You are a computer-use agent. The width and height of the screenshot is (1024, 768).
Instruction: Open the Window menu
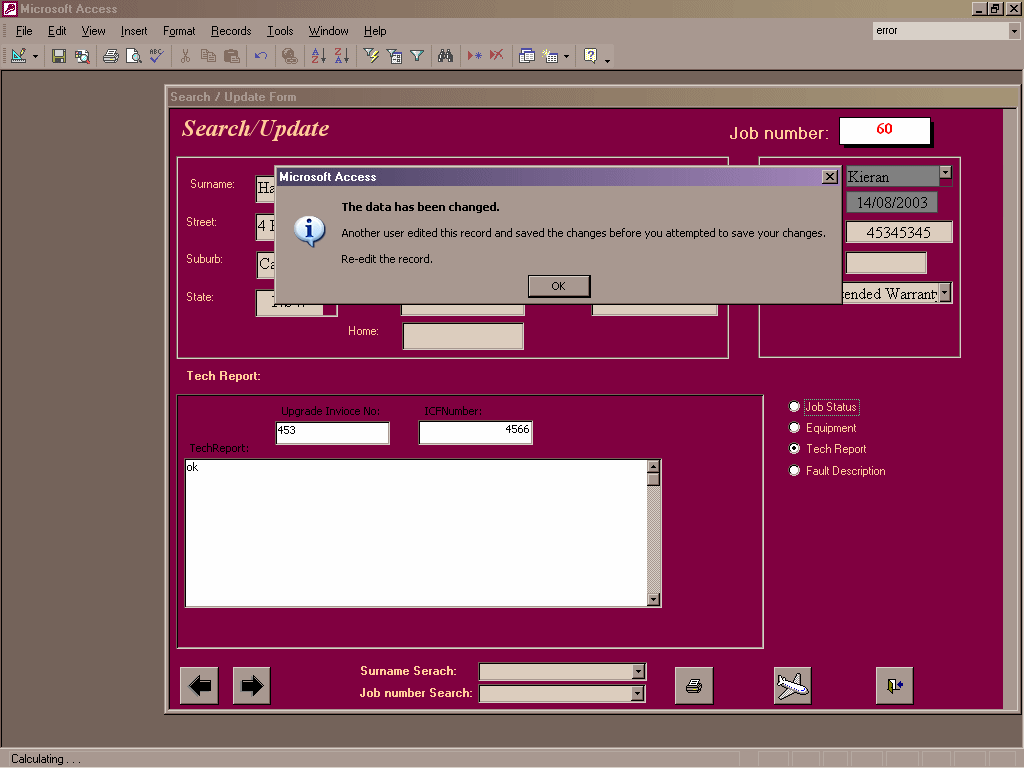coord(328,31)
